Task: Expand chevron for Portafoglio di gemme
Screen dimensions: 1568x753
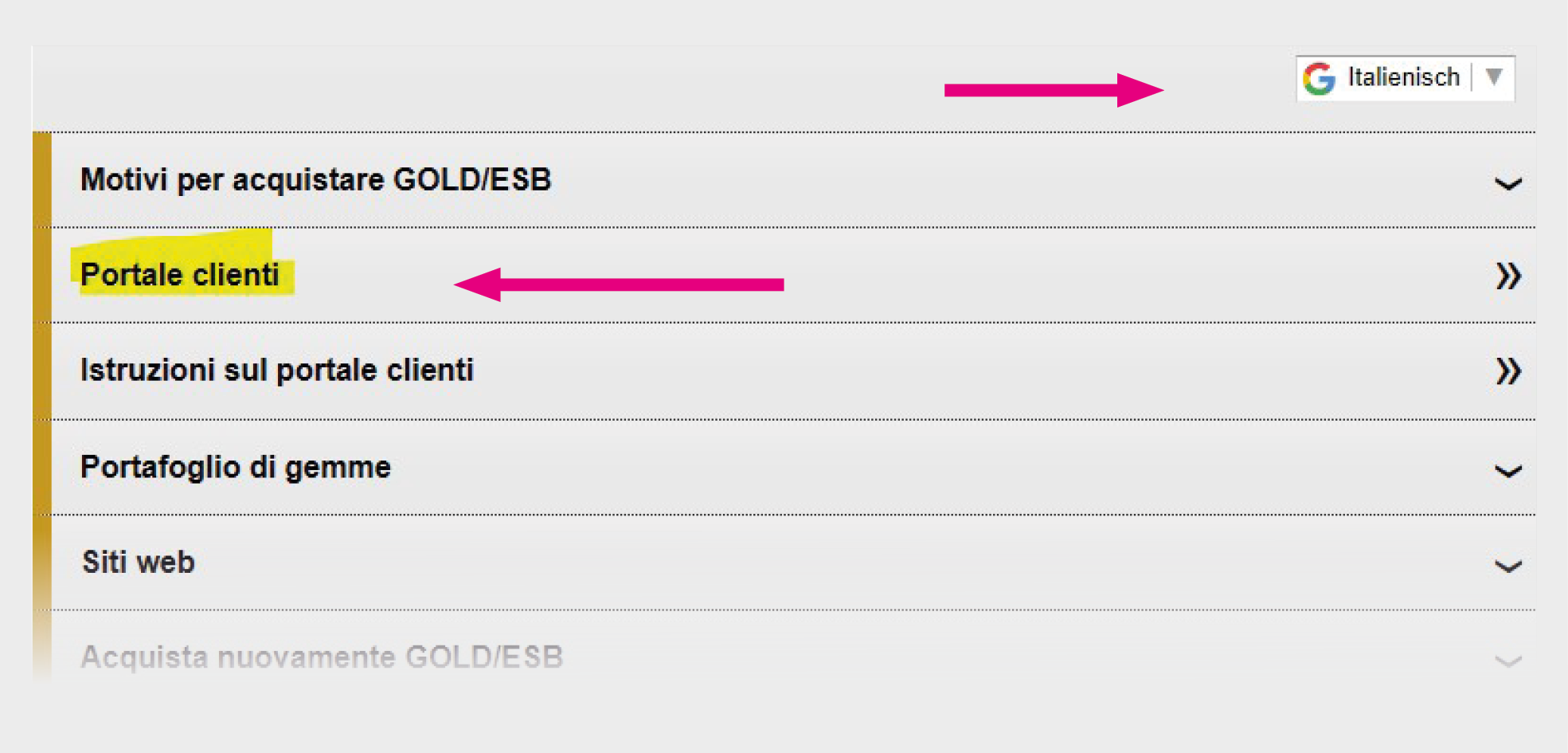Action: tap(1507, 471)
